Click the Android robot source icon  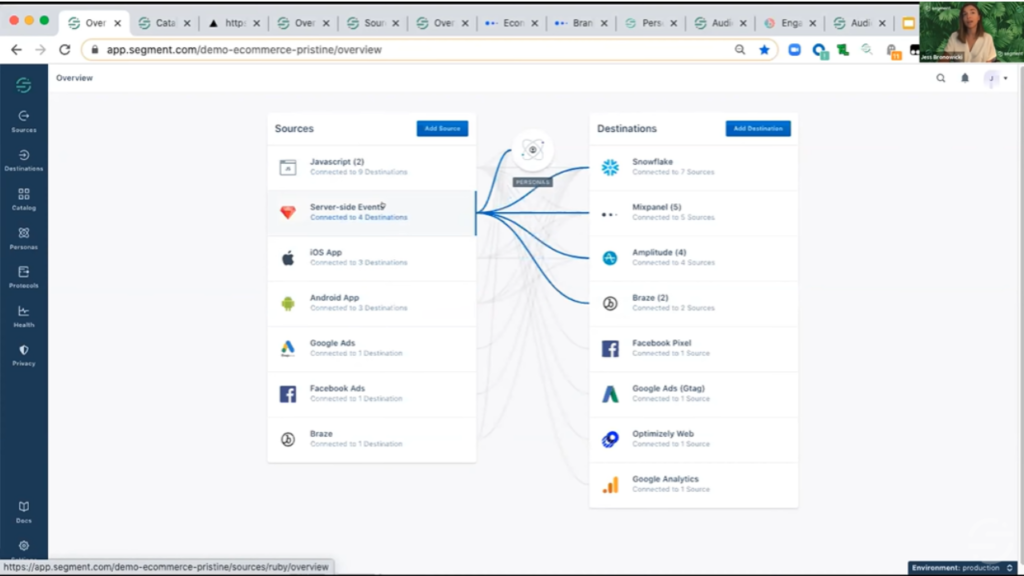[x=287, y=303]
